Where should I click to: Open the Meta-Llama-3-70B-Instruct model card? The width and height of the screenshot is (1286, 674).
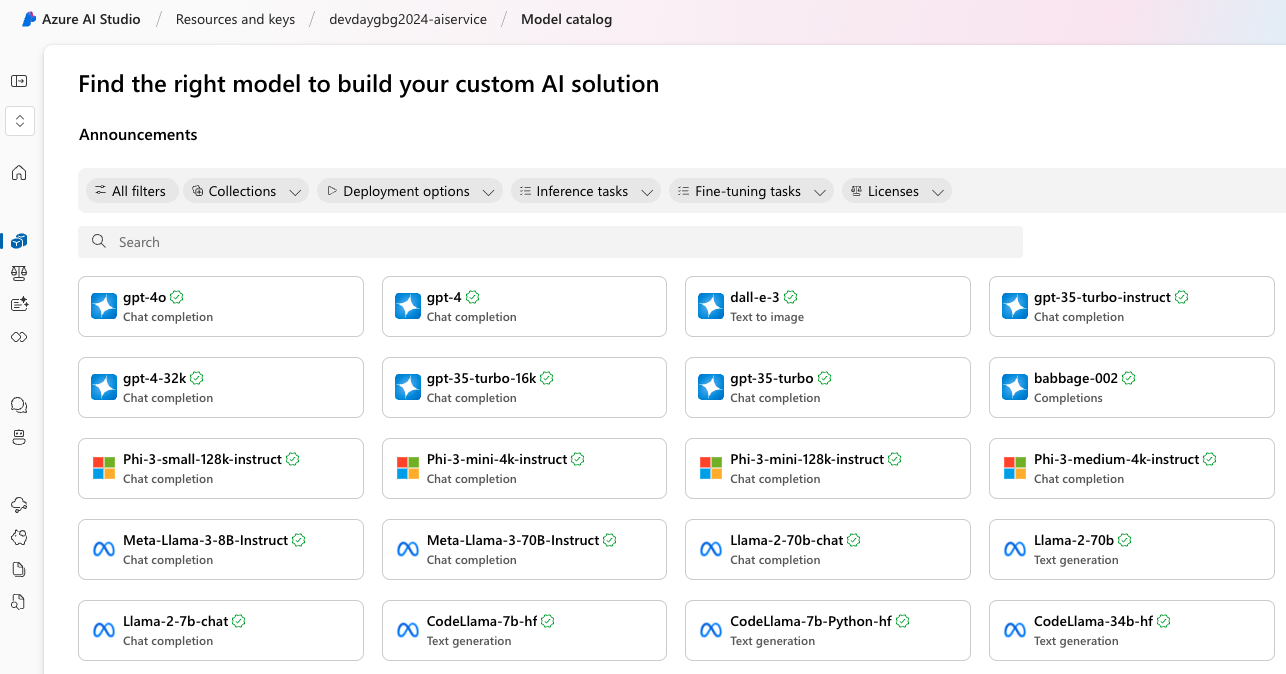pos(524,549)
